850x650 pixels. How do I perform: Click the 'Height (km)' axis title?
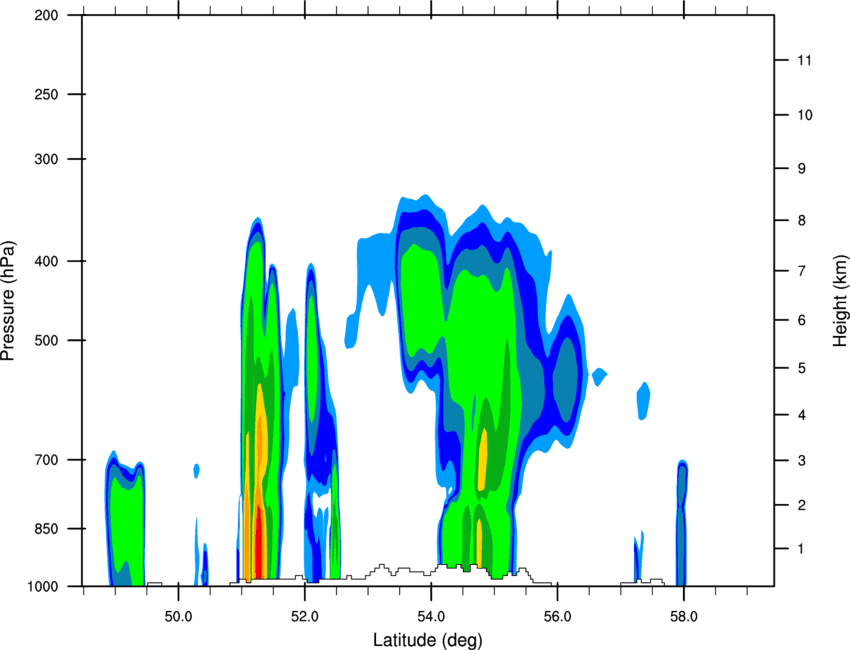point(840,300)
